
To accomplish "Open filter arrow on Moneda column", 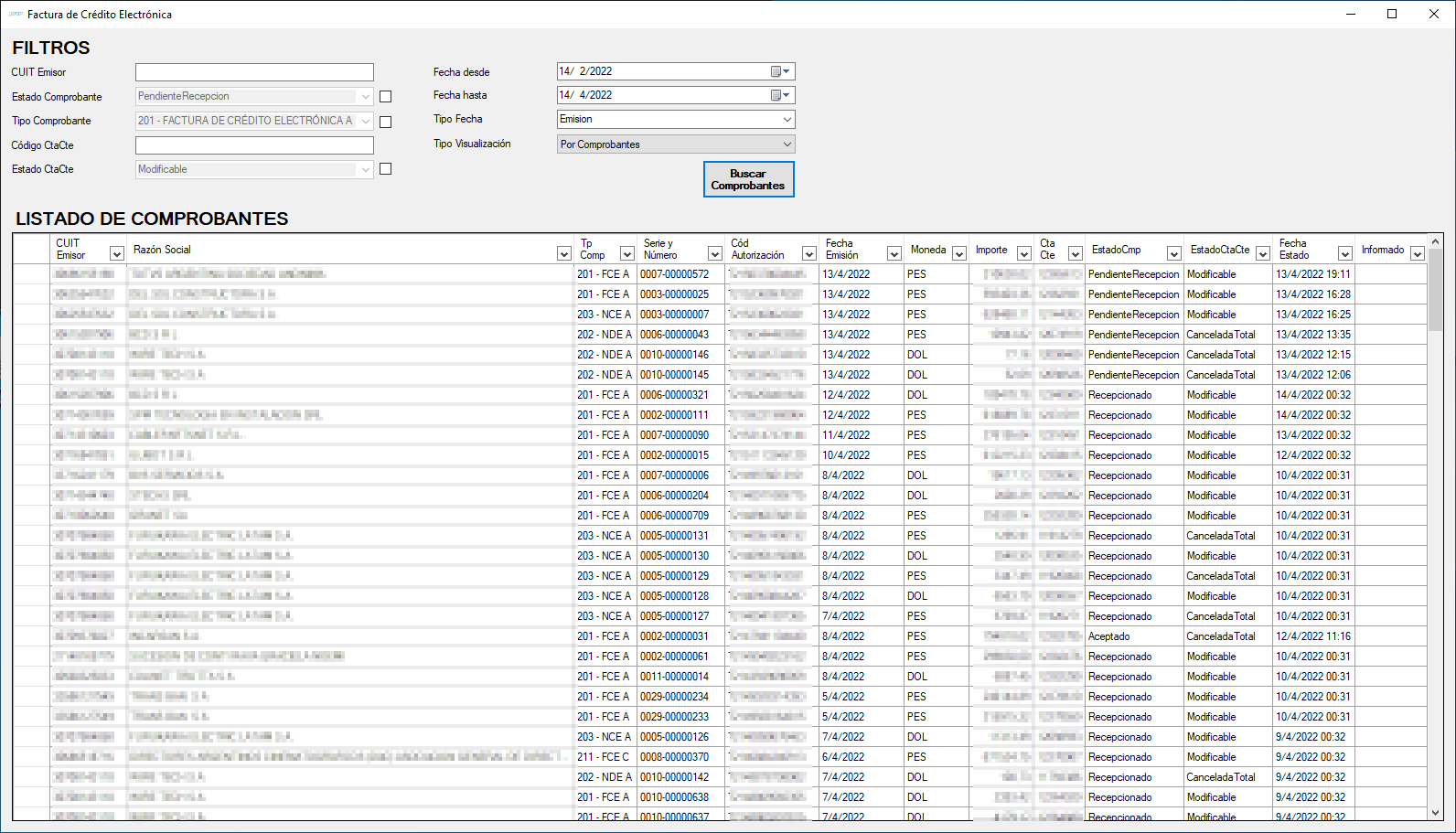I will point(958,254).
